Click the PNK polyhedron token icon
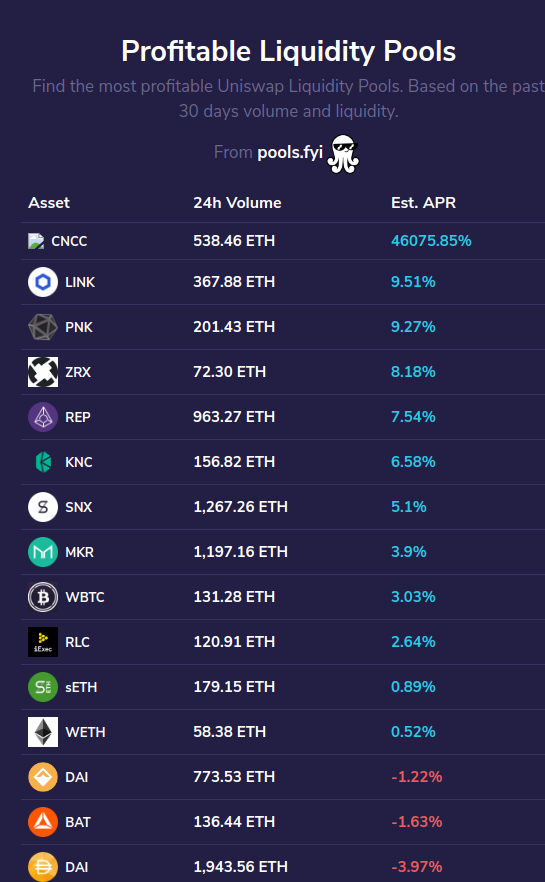Screen dimensions: 545x882 pos(43,327)
